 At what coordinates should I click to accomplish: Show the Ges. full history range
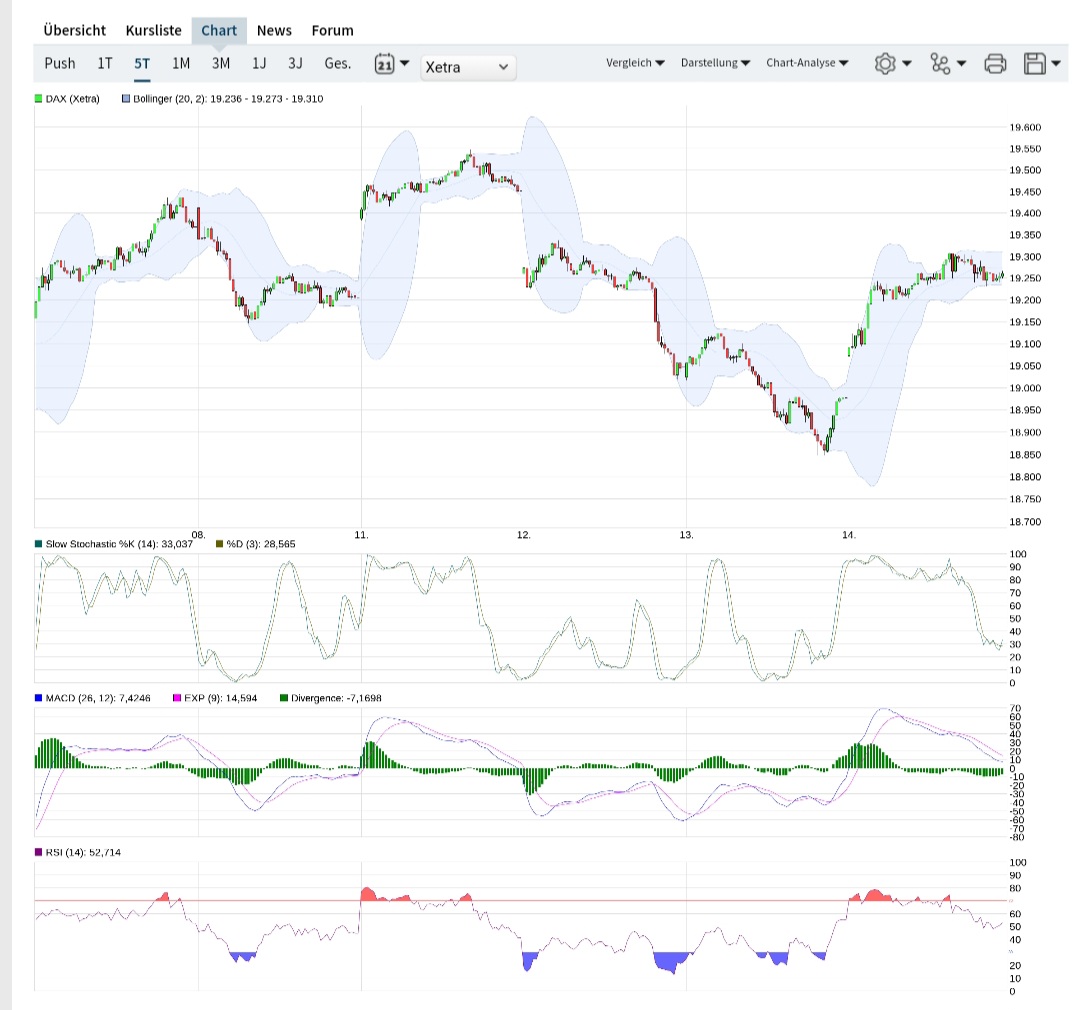coord(338,63)
